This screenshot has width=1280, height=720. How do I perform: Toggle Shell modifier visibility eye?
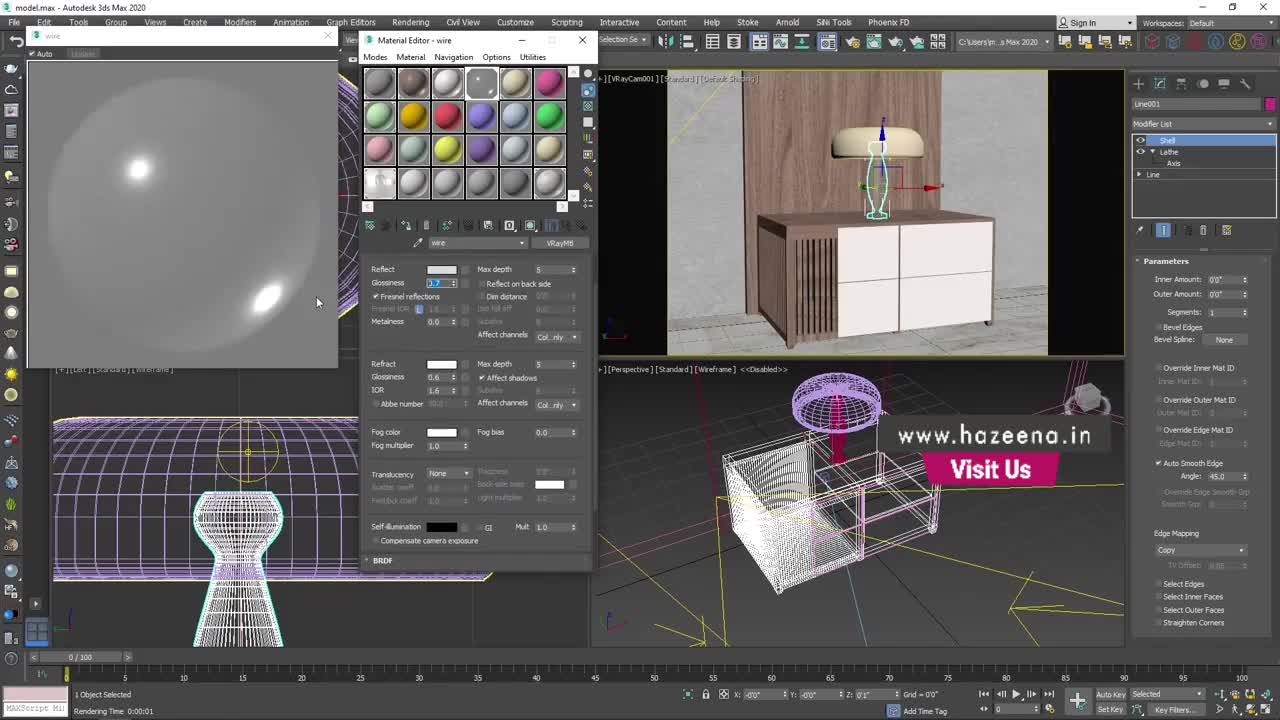[1140, 141]
